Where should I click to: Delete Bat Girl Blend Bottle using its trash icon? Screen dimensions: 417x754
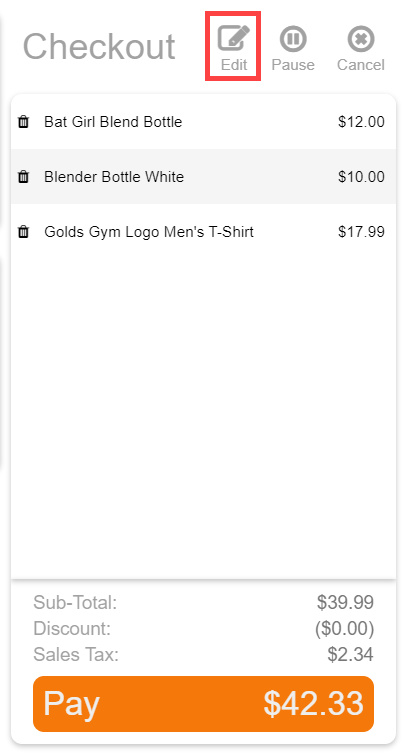tap(23, 122)
